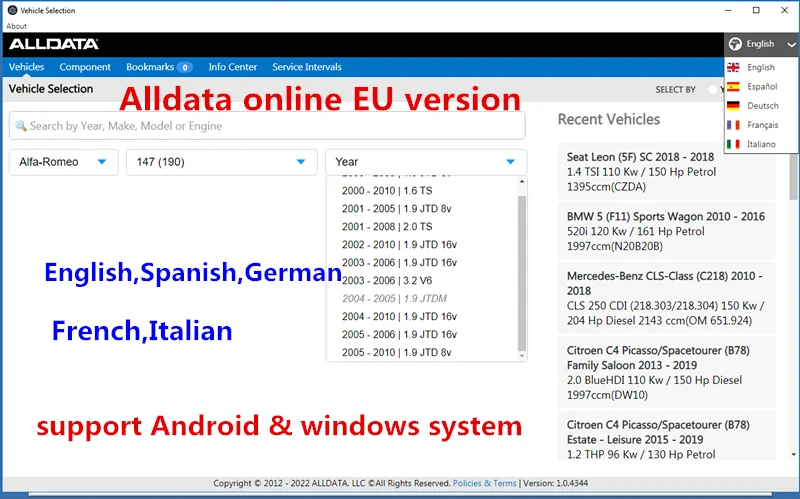Click the Year list scroll up arrow

[521, 182]
